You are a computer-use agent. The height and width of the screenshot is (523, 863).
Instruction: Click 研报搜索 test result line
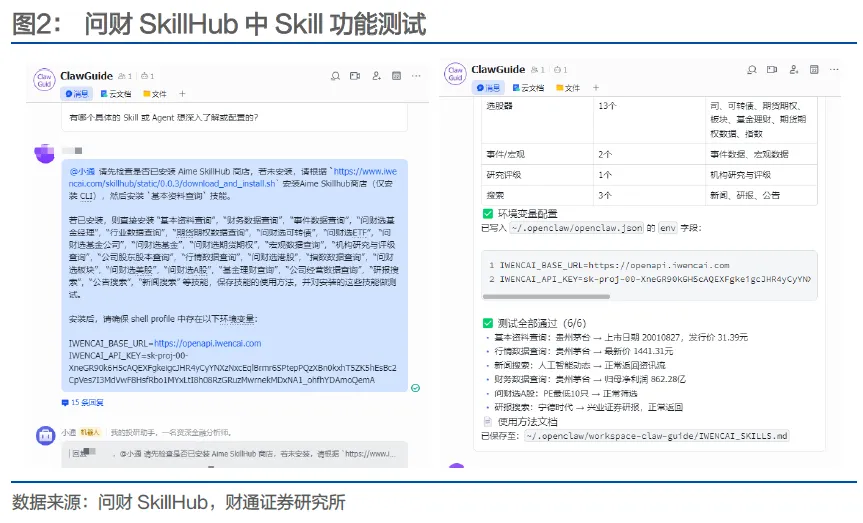click(x=588, y=407)
